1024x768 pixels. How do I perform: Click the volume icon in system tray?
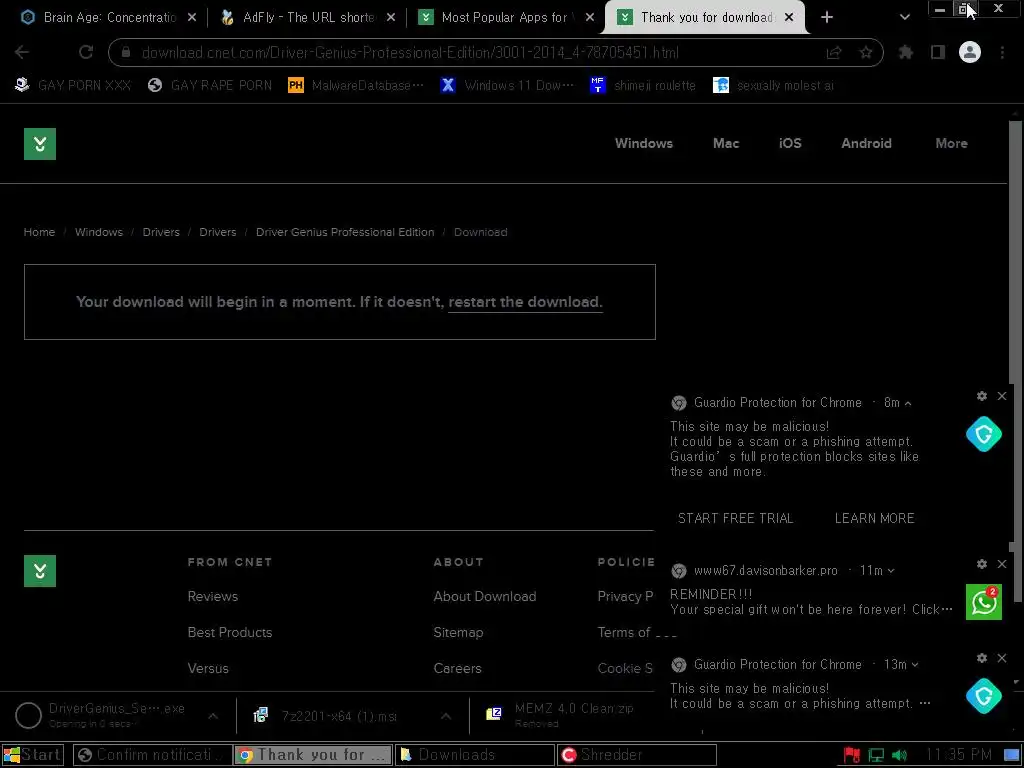click(x=899, y=756)
